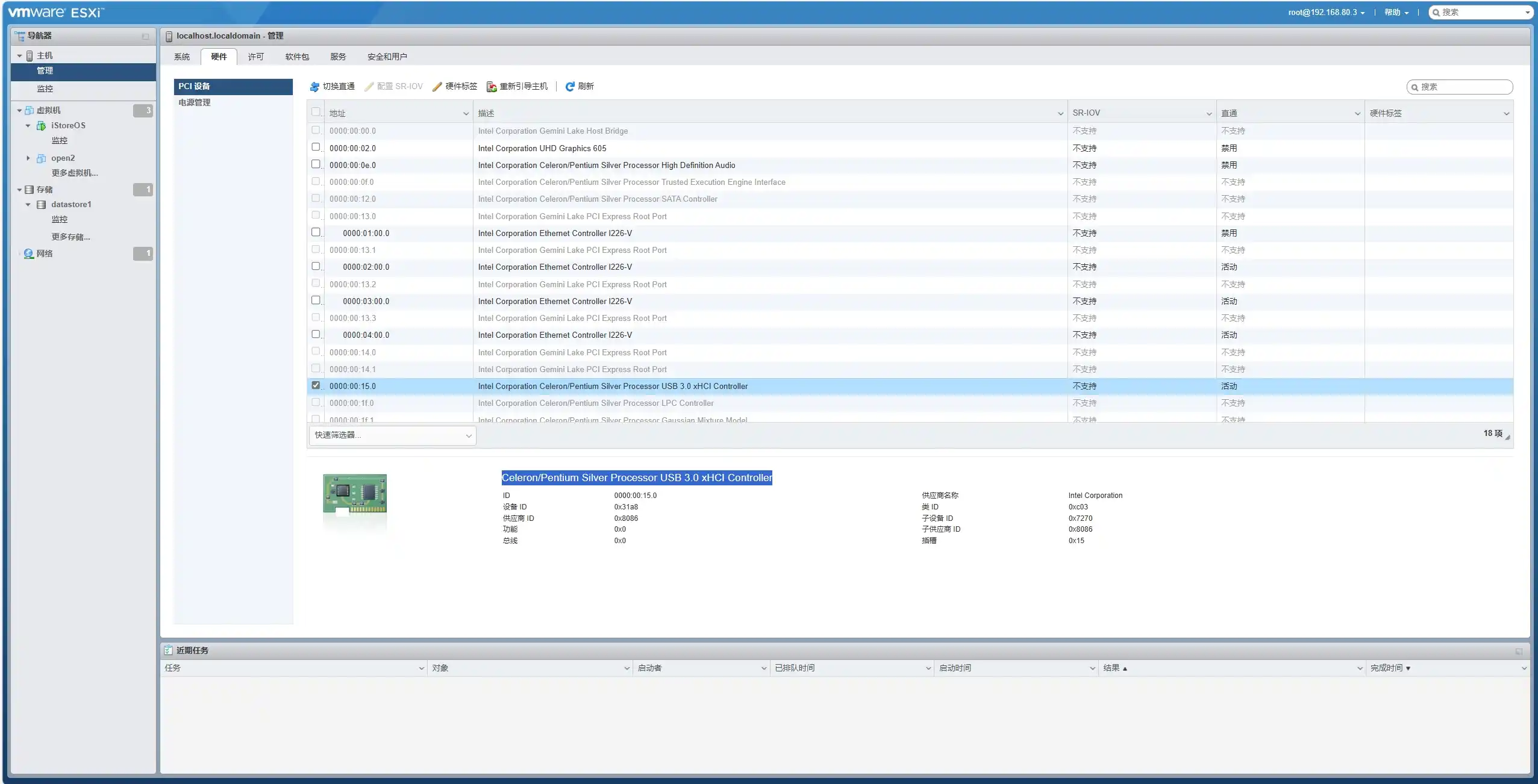Sort tasks by Completed time (完成时间) header
The height and width of the screenshot is (784, 1538).
[x=1447, y=668]
